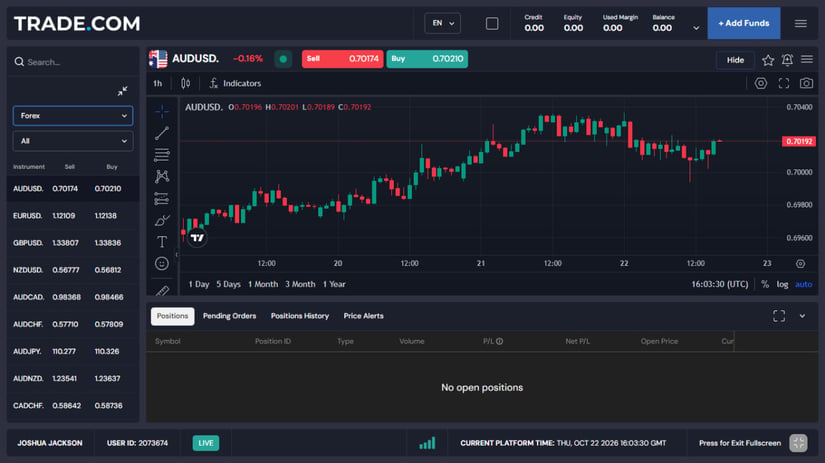Click Sell at 0.70174

(343, 59)
